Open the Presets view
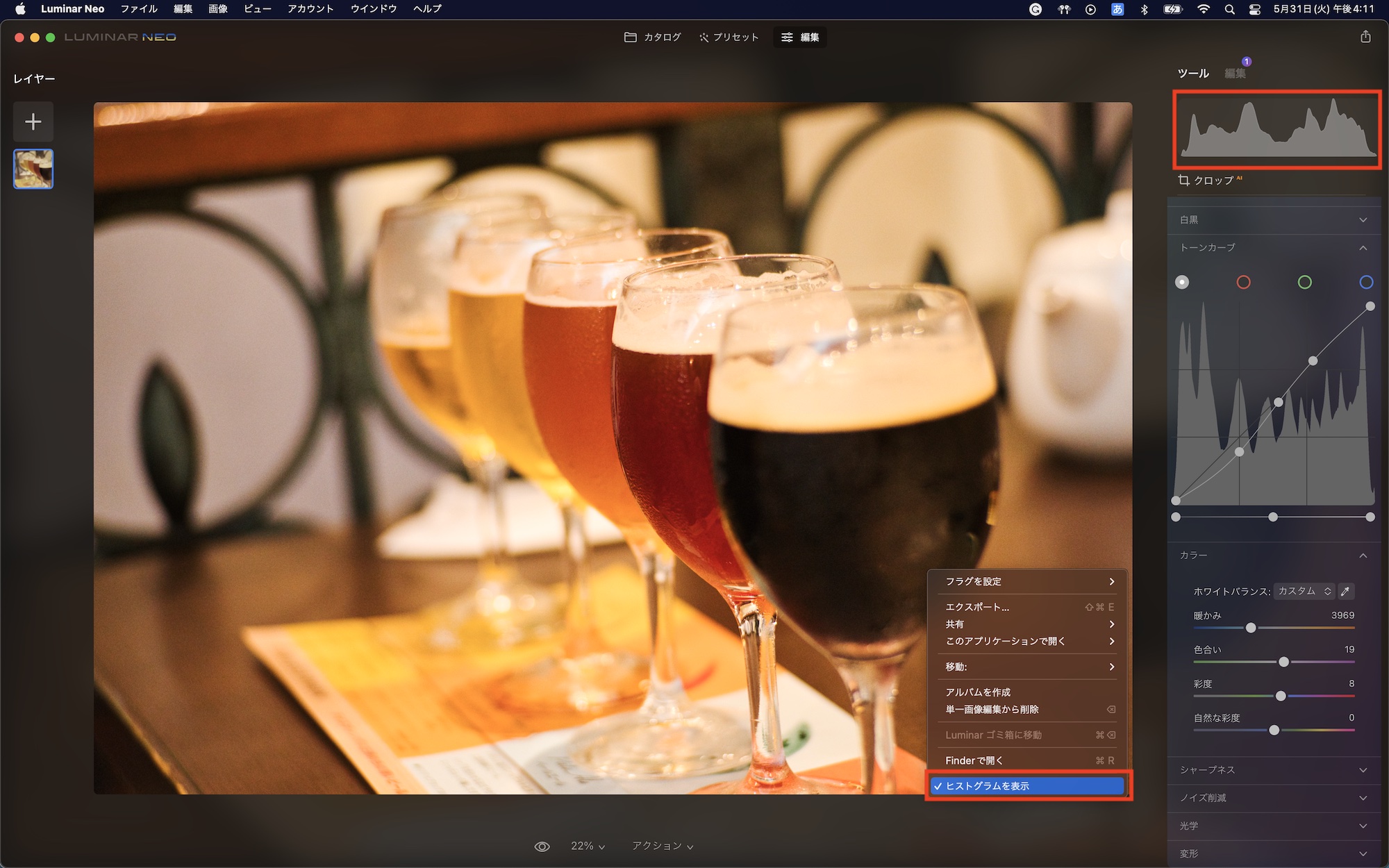 729,37
